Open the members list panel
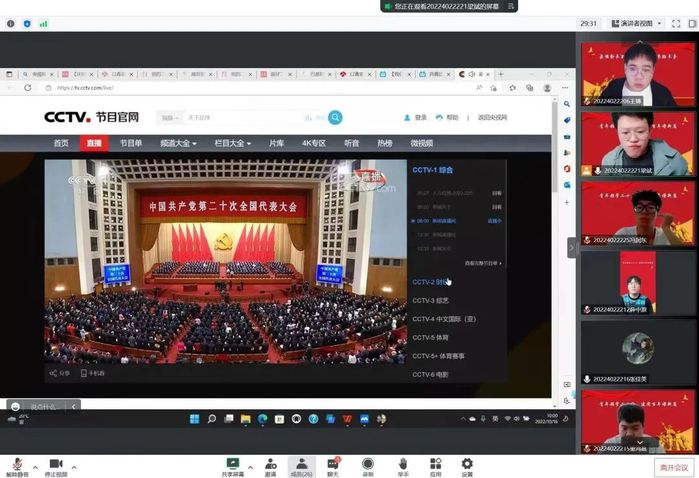This screenshot has width=699, height=478. click(x=301, y=464)
